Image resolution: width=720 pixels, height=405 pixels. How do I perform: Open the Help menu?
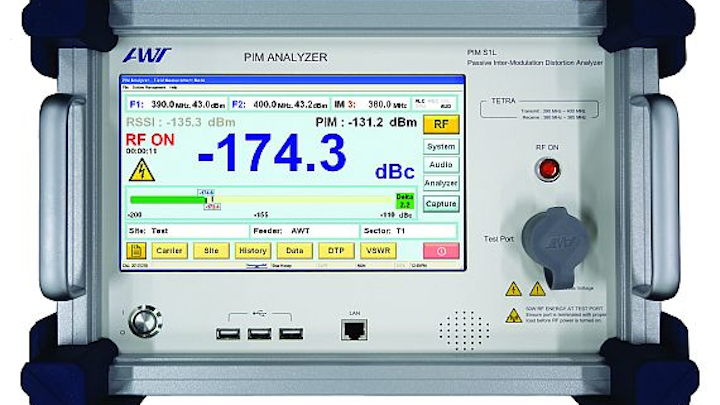[173, 87]
